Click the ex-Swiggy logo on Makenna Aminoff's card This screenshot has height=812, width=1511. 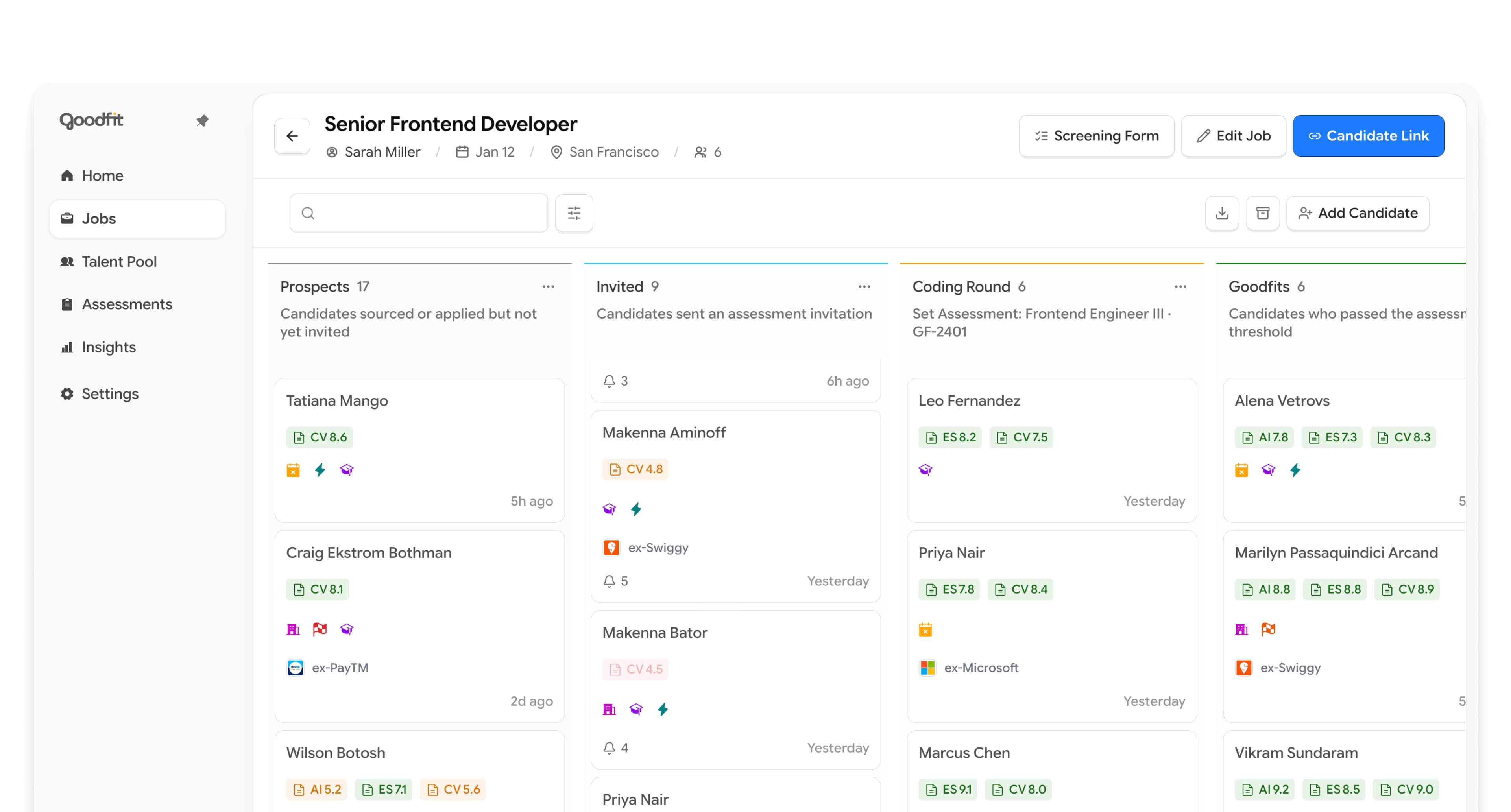click(612, 547)
